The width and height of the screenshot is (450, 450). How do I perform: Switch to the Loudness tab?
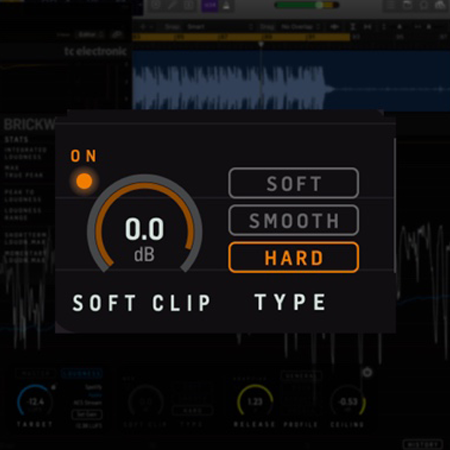(82, 374)
